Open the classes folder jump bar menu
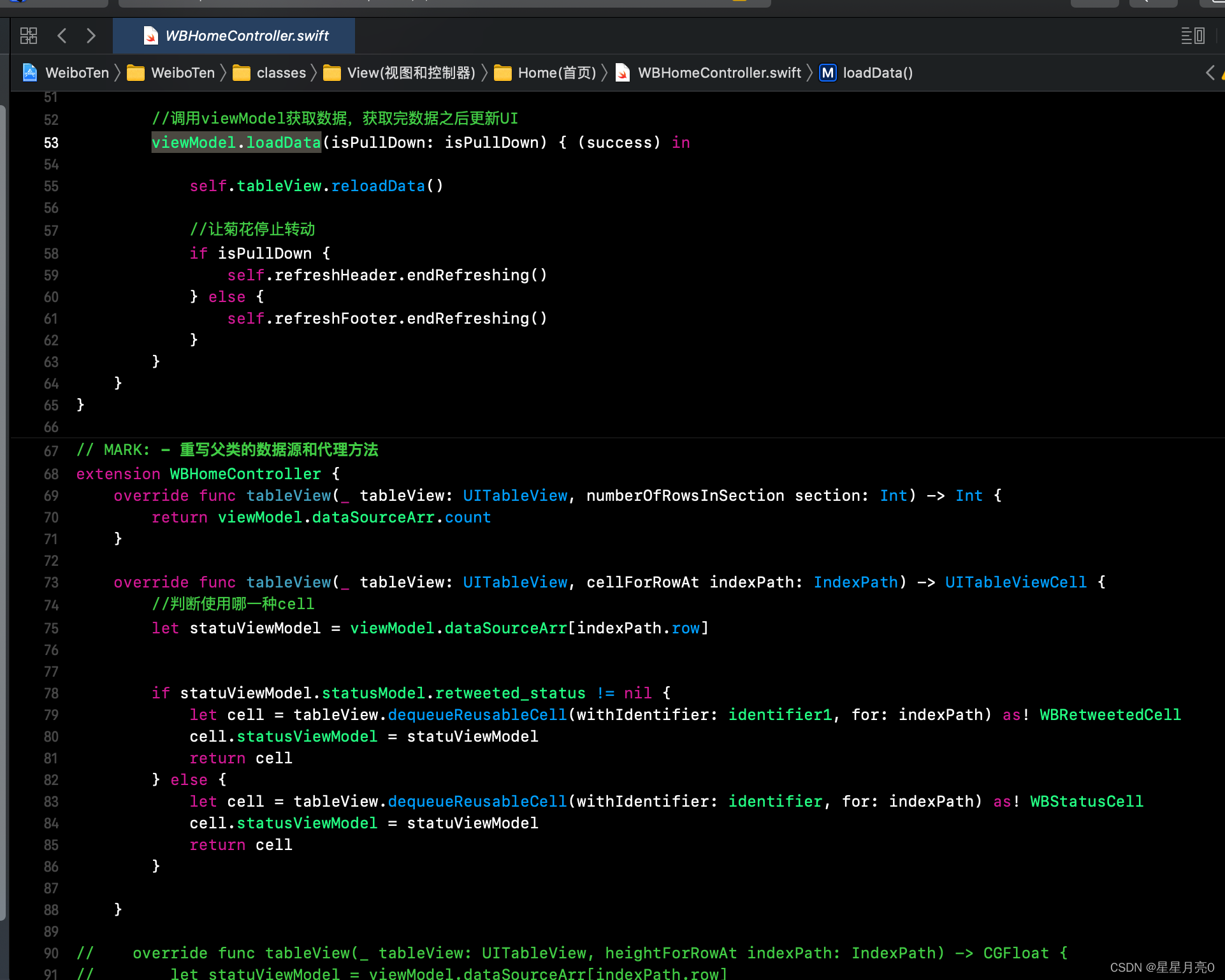1225x980 pixels. click(x=281, y=73)
